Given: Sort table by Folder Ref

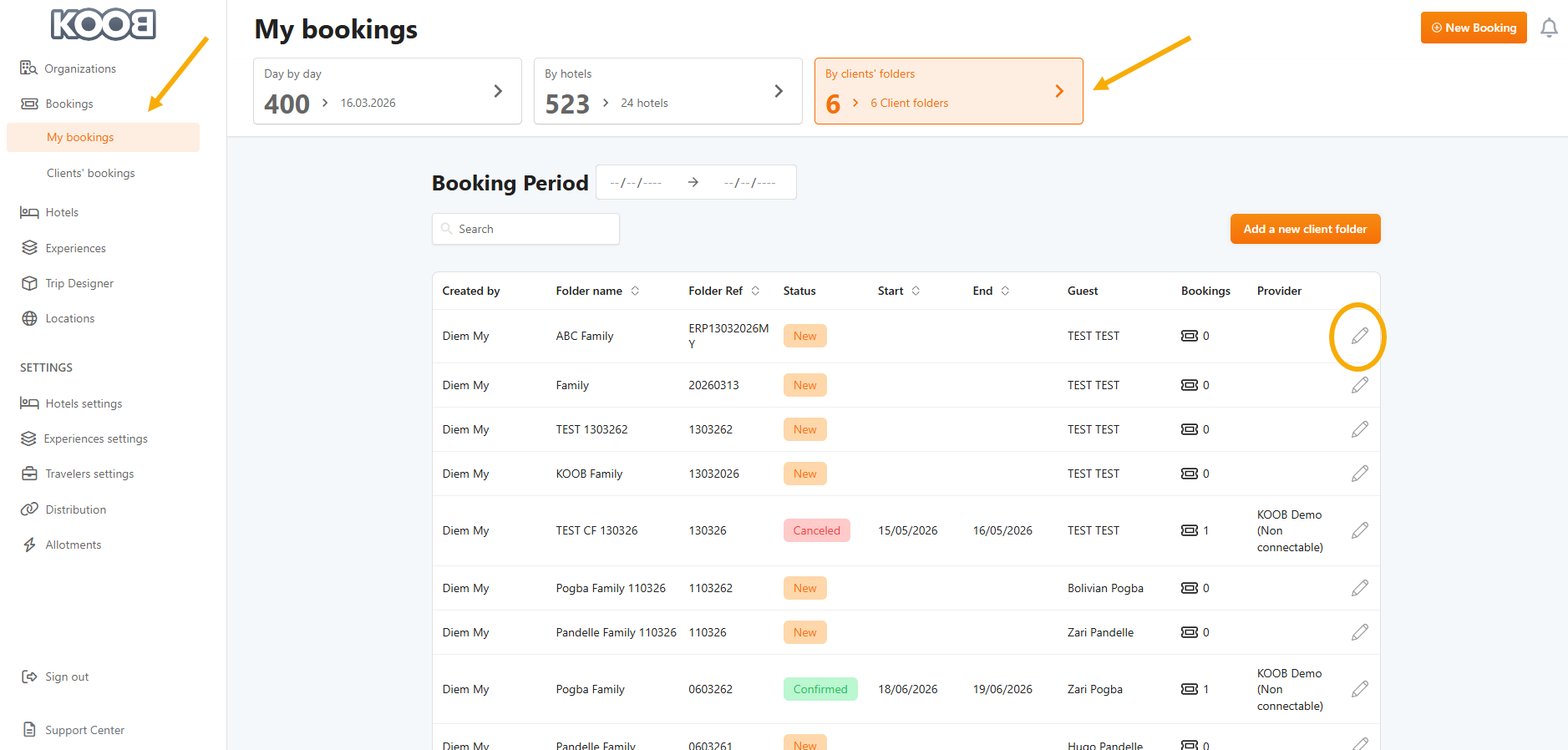Looking at the screenshot, I should pos(755,291).
